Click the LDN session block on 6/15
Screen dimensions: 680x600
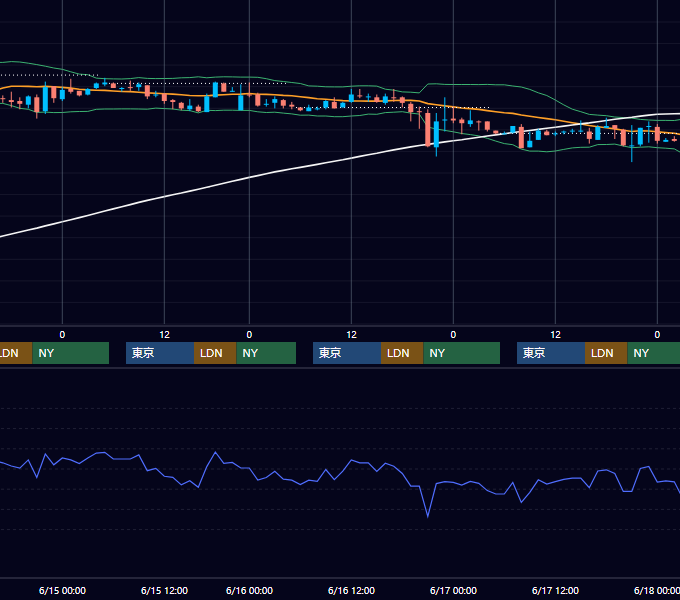(x=215, y=353)
